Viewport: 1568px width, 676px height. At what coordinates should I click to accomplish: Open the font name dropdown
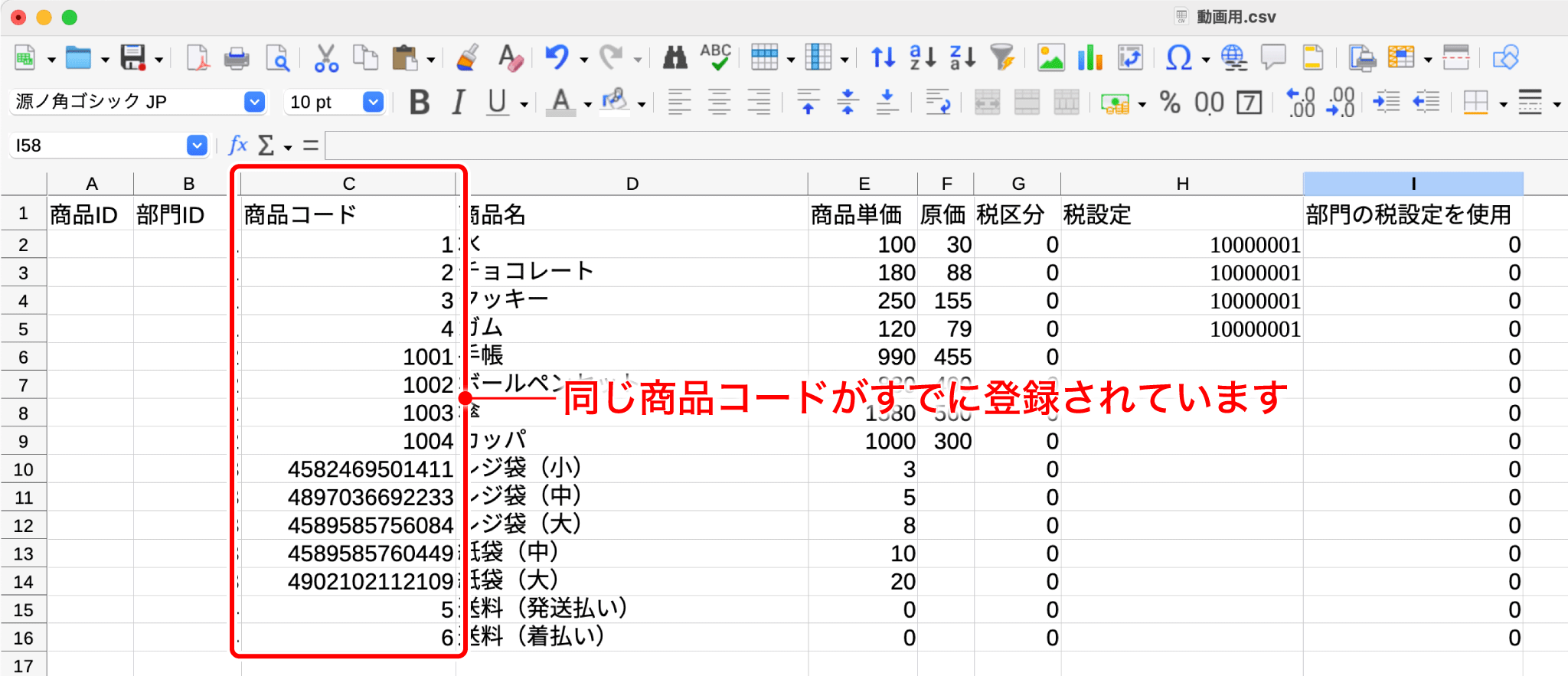click(x=254, y=102)
